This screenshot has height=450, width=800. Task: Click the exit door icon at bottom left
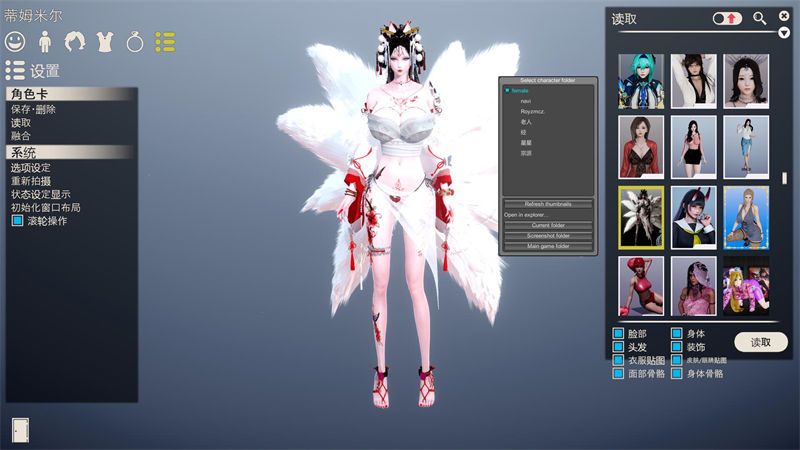pyautogui.click(x=20, y=428)
